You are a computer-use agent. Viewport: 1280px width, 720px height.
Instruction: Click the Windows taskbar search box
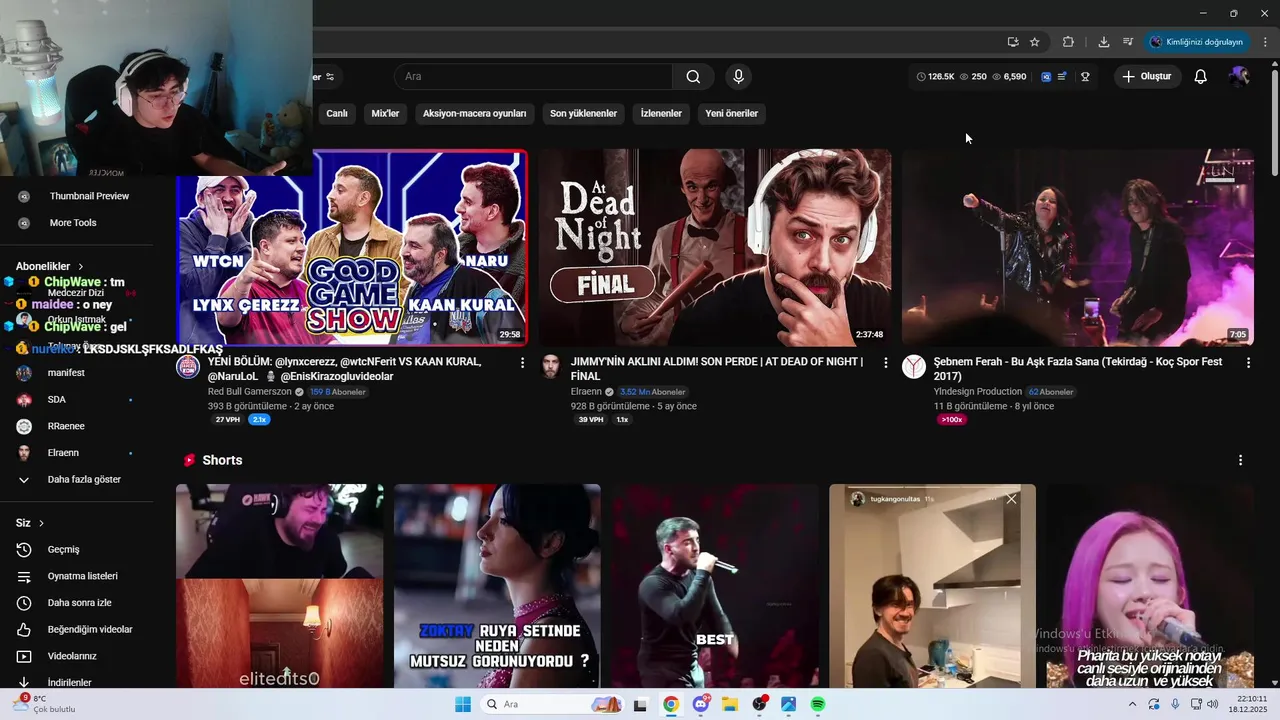(552, 704)
